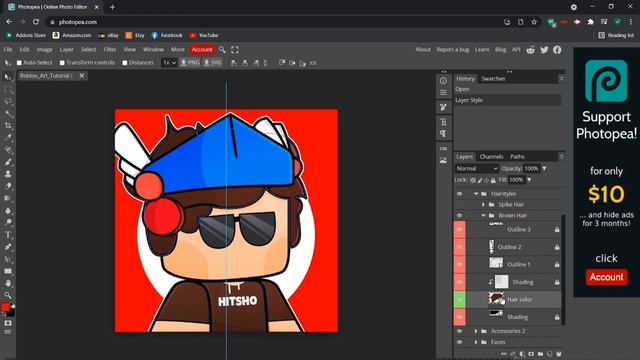
Task: Select the Blur tool
Action: 8,211
